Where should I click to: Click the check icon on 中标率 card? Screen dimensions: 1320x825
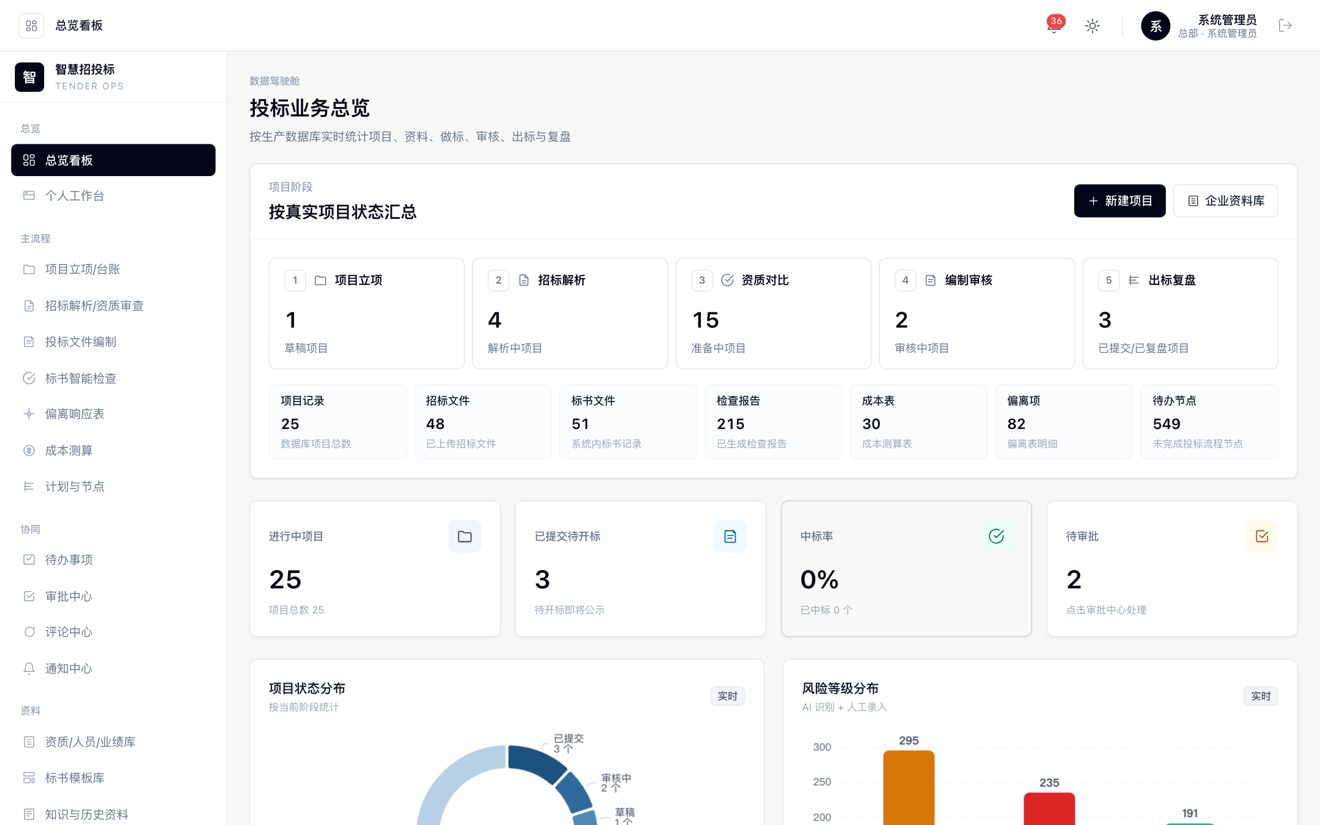(996, 537)
